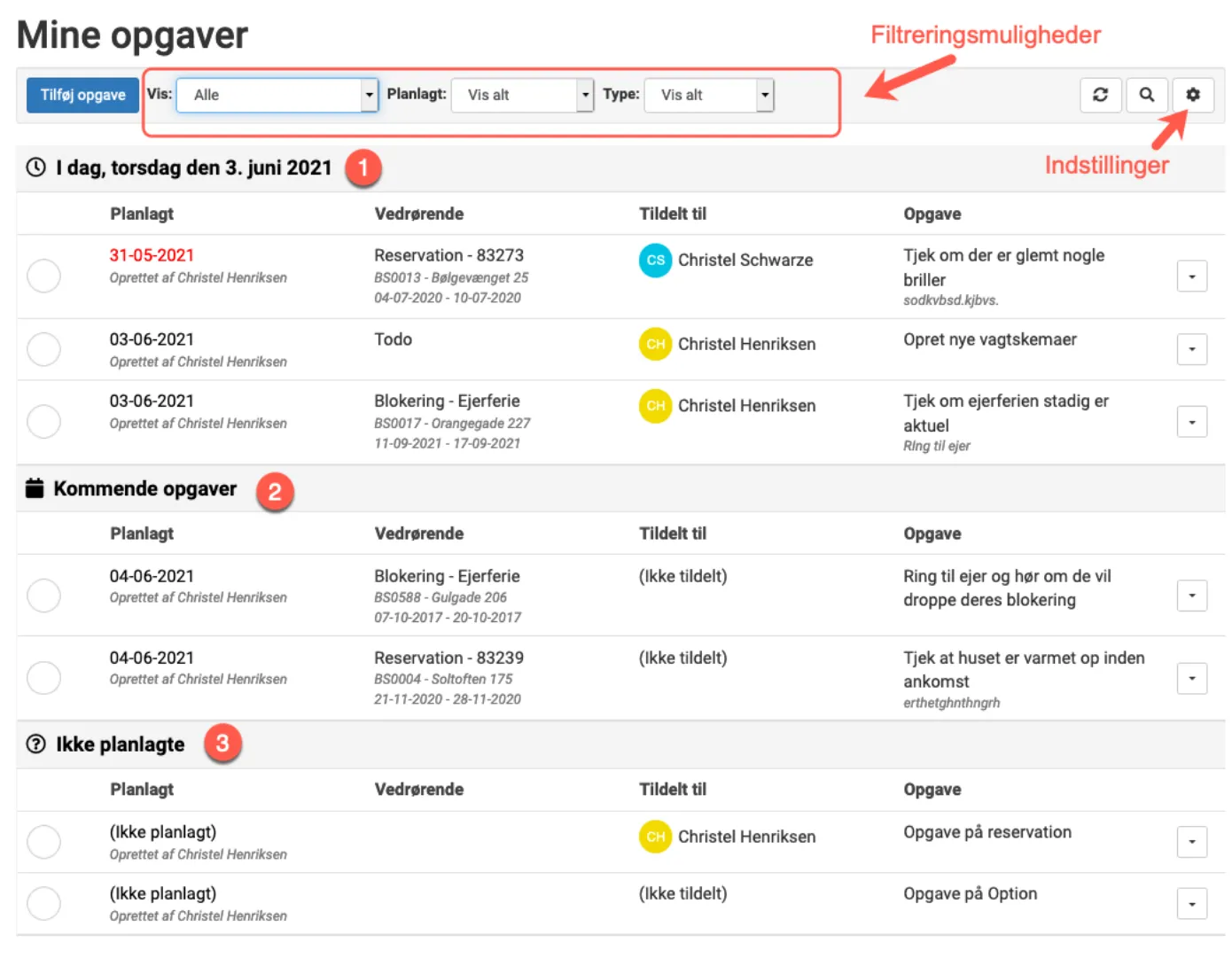Viewport: 1232px width, 966px height.
Task: Click the clock icon beside today's date header
Action: click(35, 167)
